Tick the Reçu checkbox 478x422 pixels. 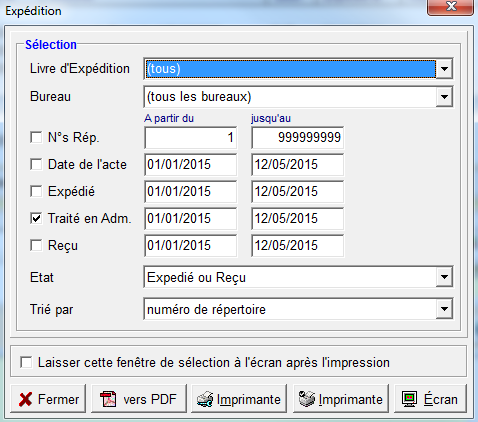click(36, 245)
